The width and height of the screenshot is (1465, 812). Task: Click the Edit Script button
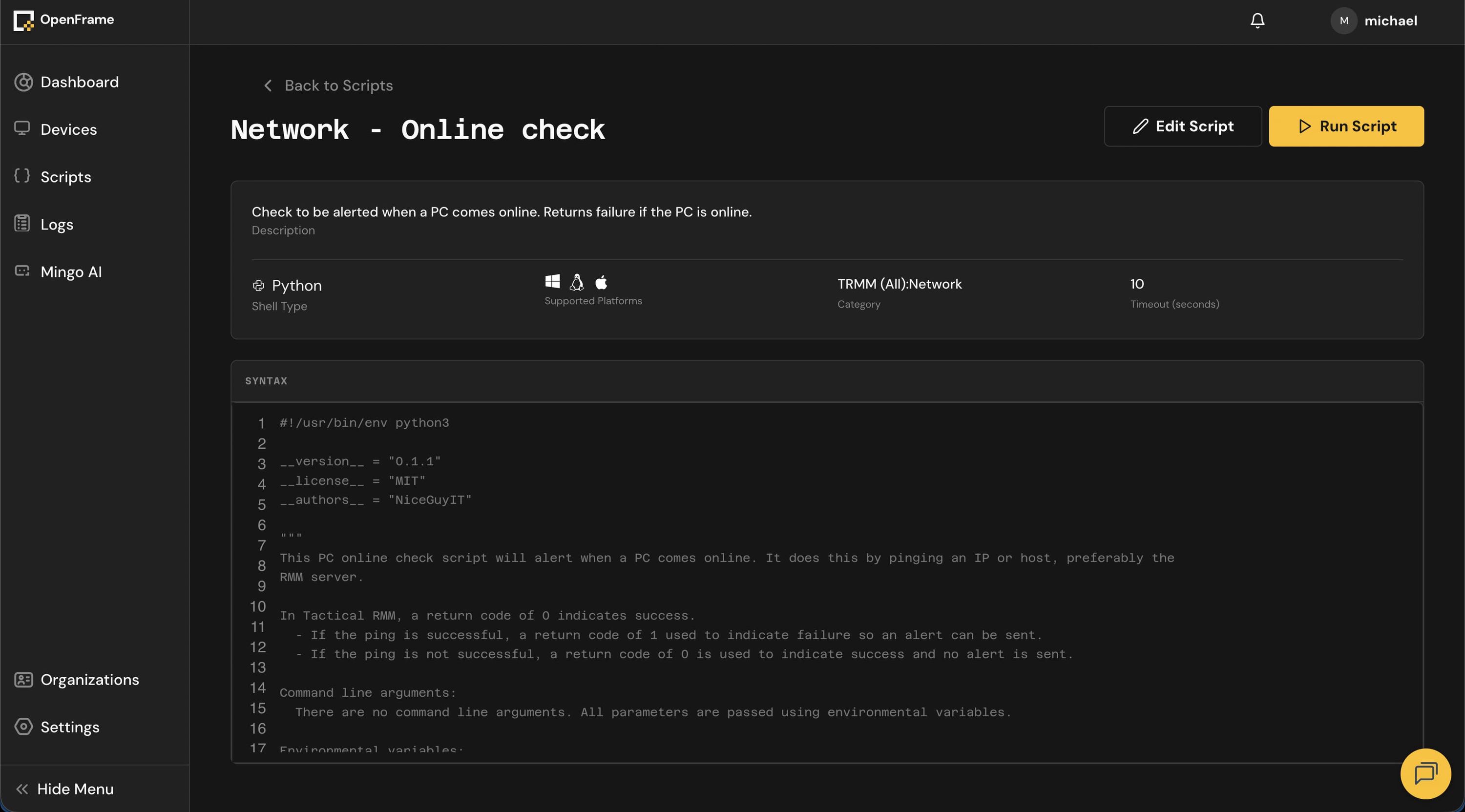click(1183, 126)
